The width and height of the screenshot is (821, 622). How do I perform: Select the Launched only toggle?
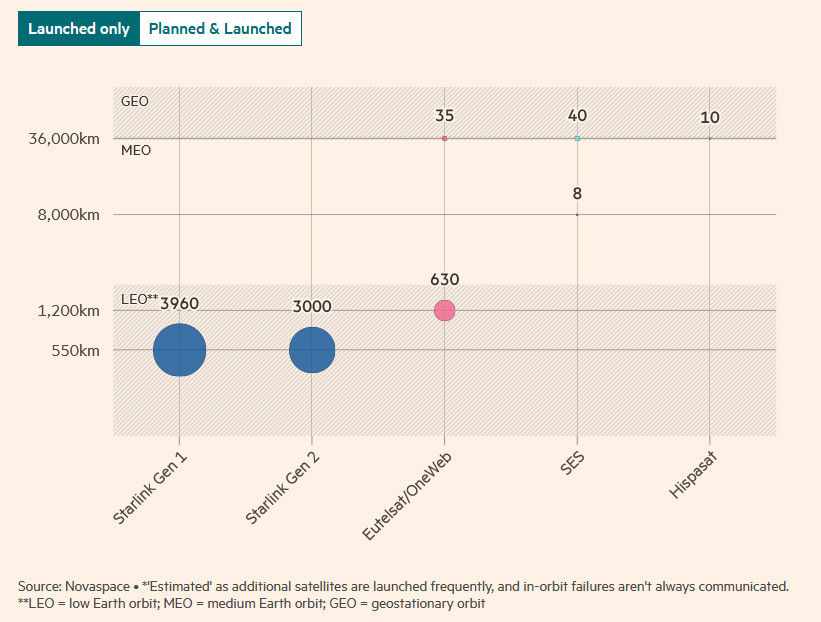pyautogui.click(x=79, y=28)
